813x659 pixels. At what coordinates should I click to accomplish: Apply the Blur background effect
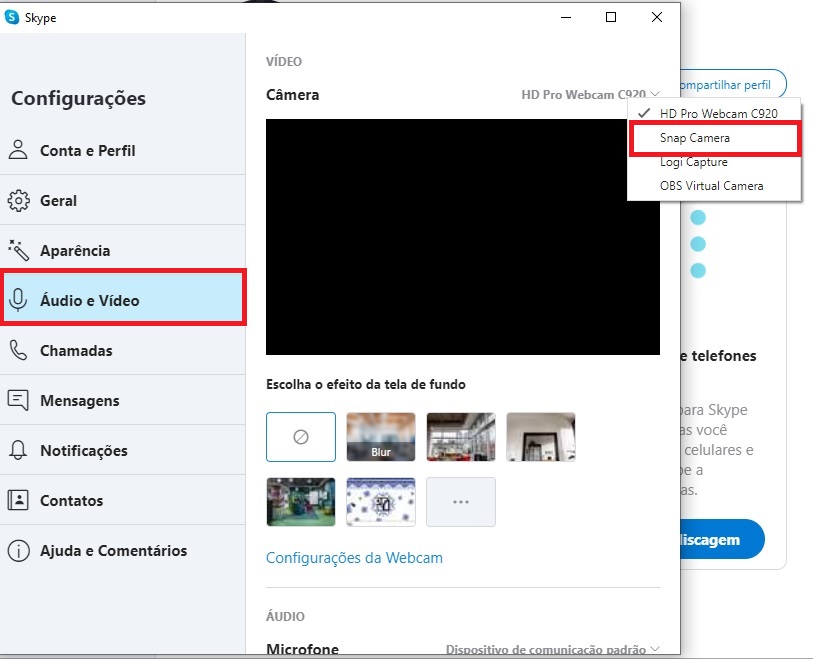(381, 437)
